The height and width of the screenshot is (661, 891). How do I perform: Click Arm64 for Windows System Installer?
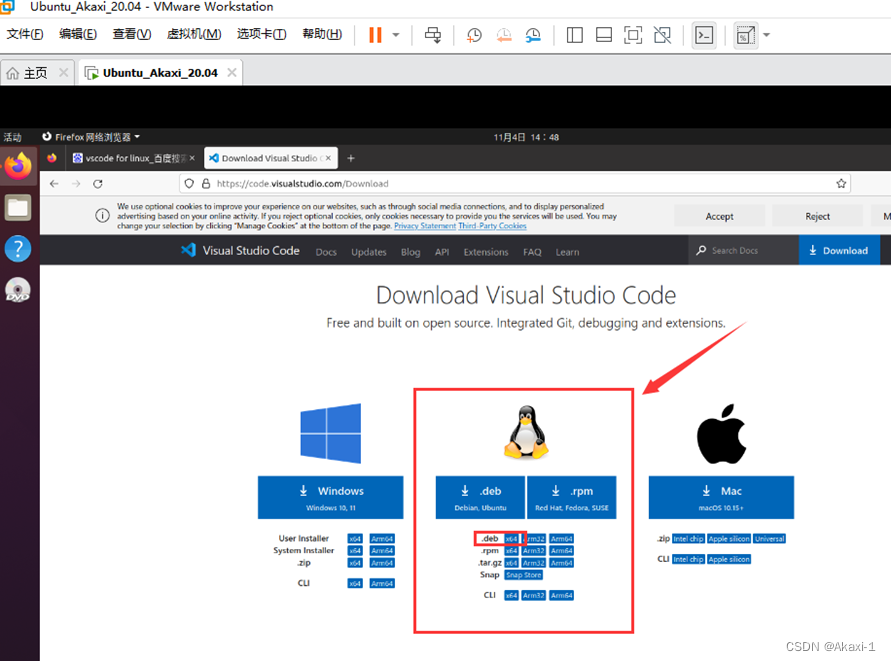coord(382,551)
